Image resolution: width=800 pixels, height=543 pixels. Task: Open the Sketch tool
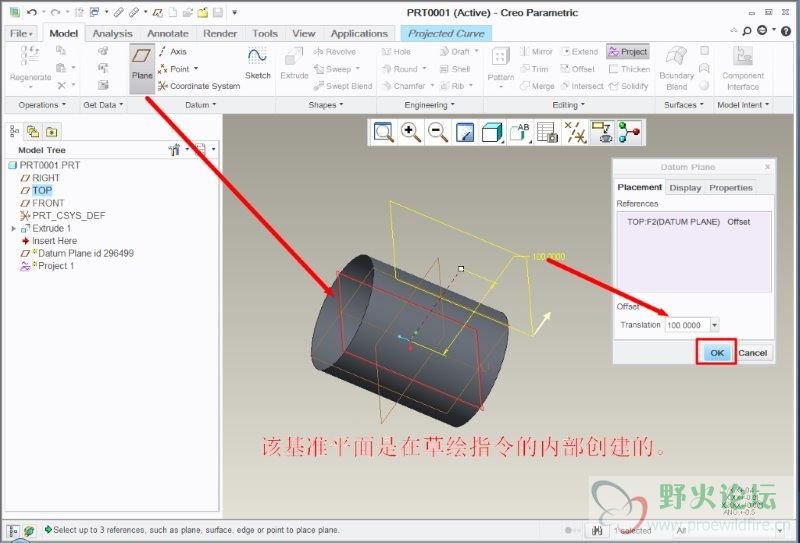tap(258, 63)
